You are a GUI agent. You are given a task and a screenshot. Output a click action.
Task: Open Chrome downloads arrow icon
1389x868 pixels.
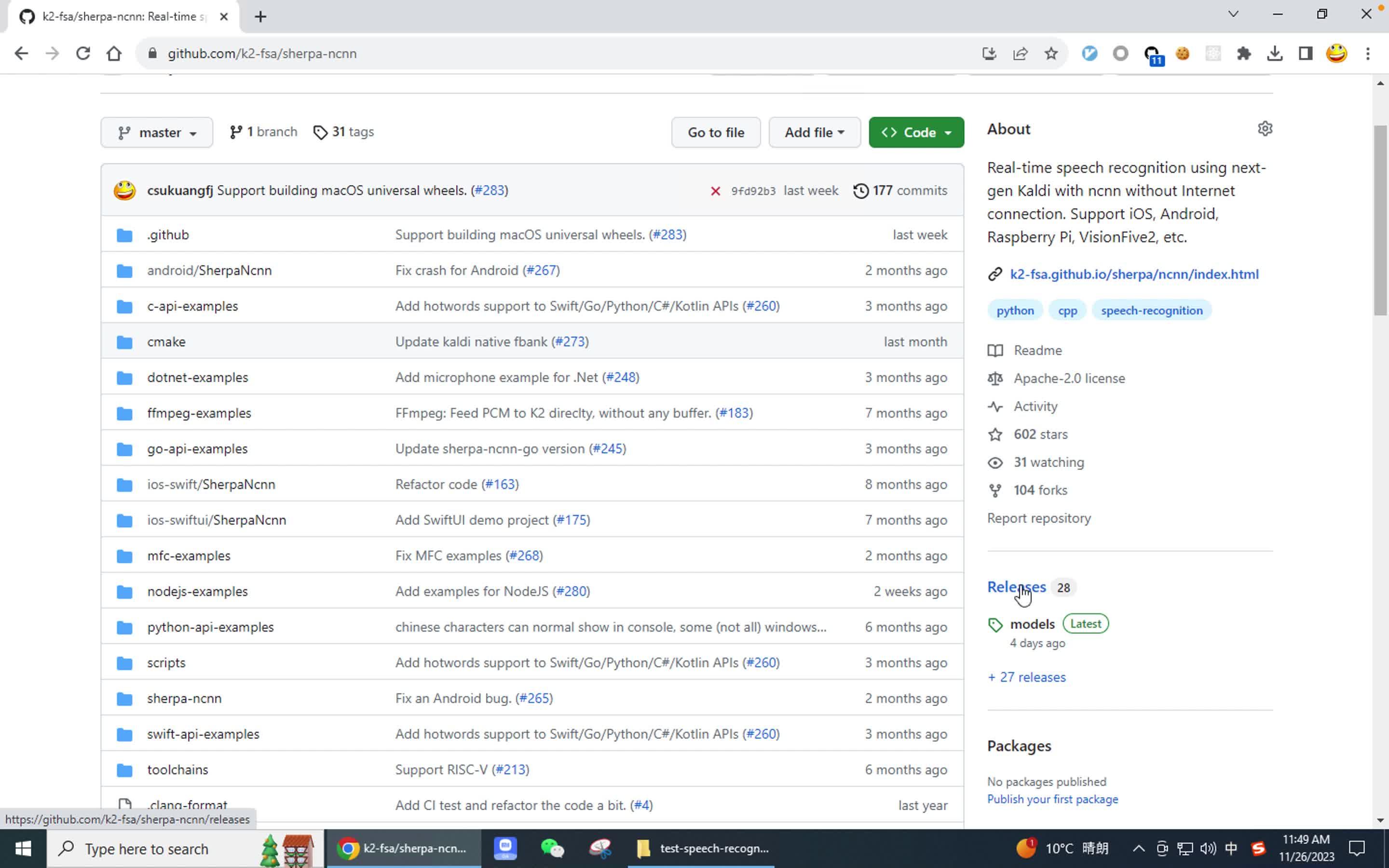click(x=1274, y=54)
